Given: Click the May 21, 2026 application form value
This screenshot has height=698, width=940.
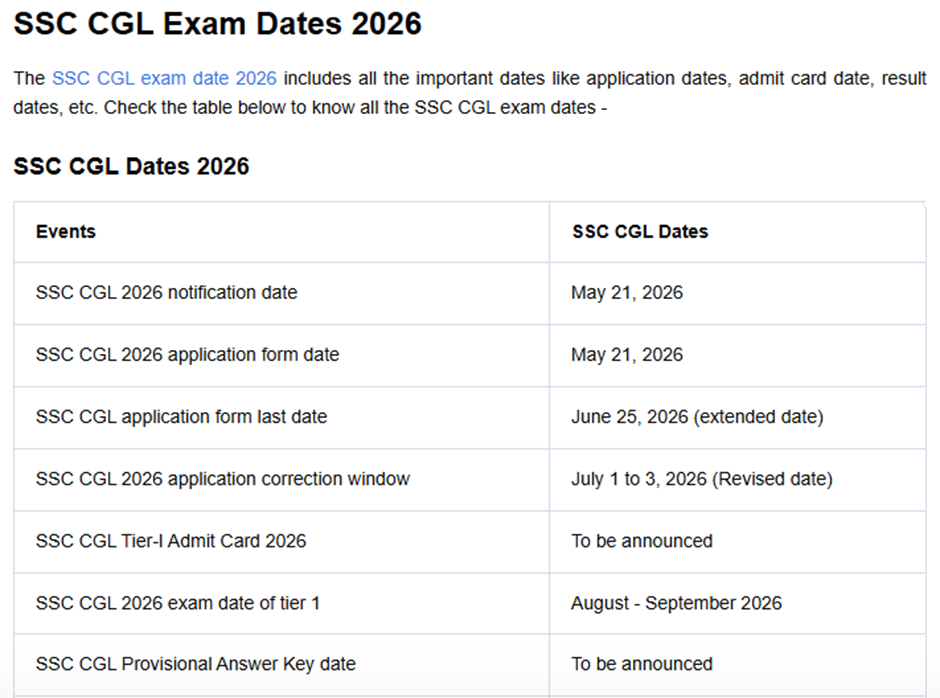Looking at the screenshot, I should point(626,354).
